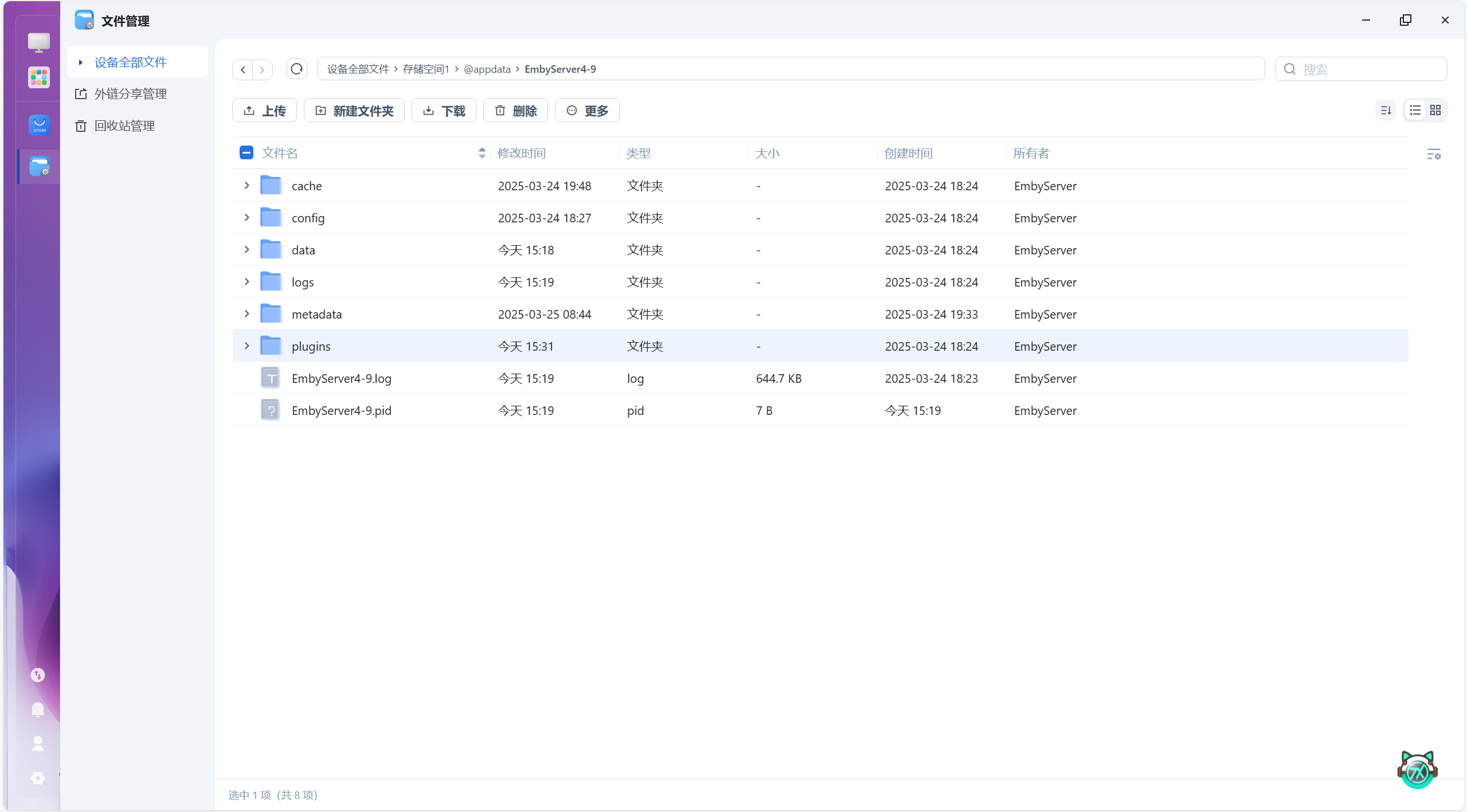This screenshot has height=812, width=1467.
Task: Click the plugins folder name
Action: point(311,346)
